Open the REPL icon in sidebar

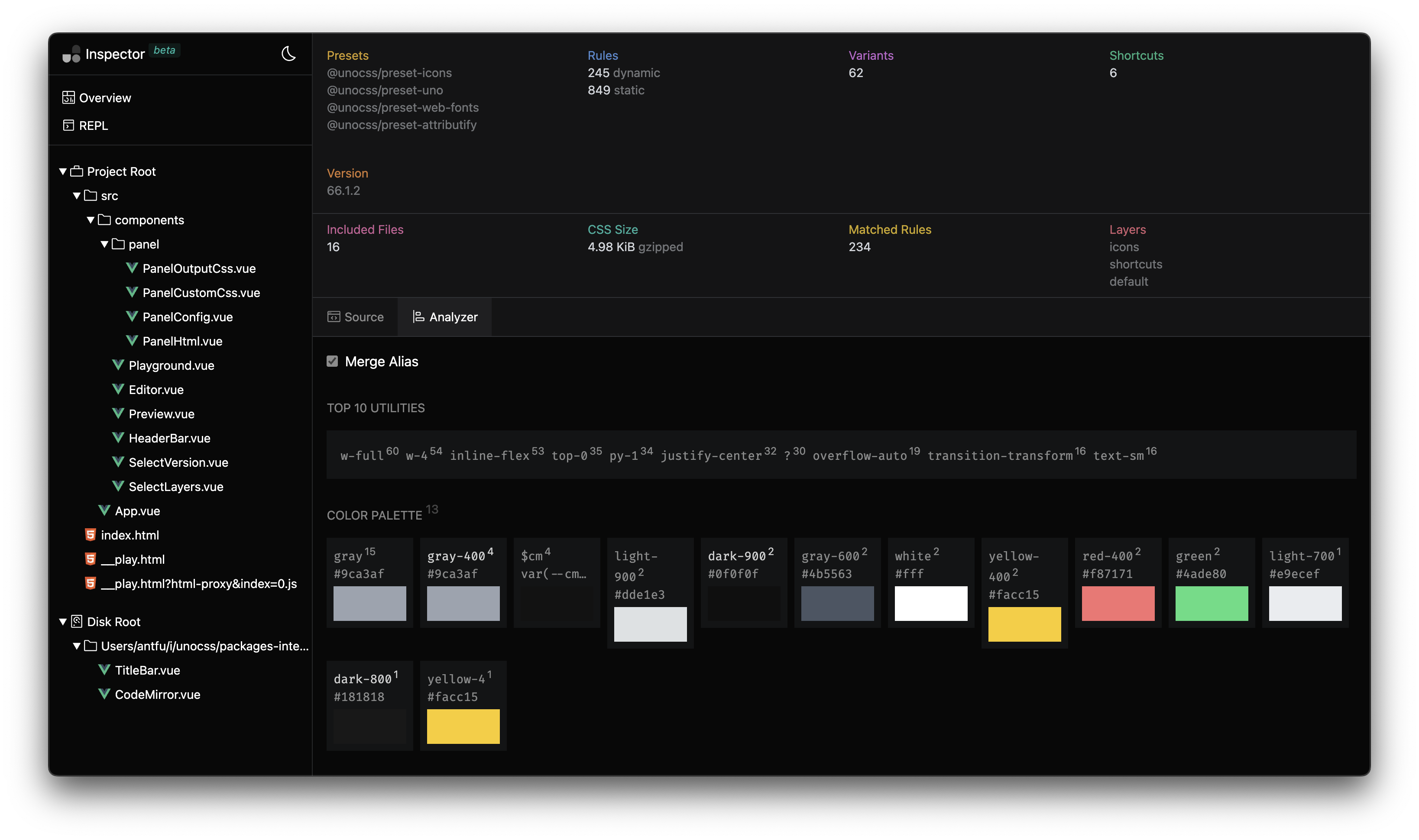point(68,125)
